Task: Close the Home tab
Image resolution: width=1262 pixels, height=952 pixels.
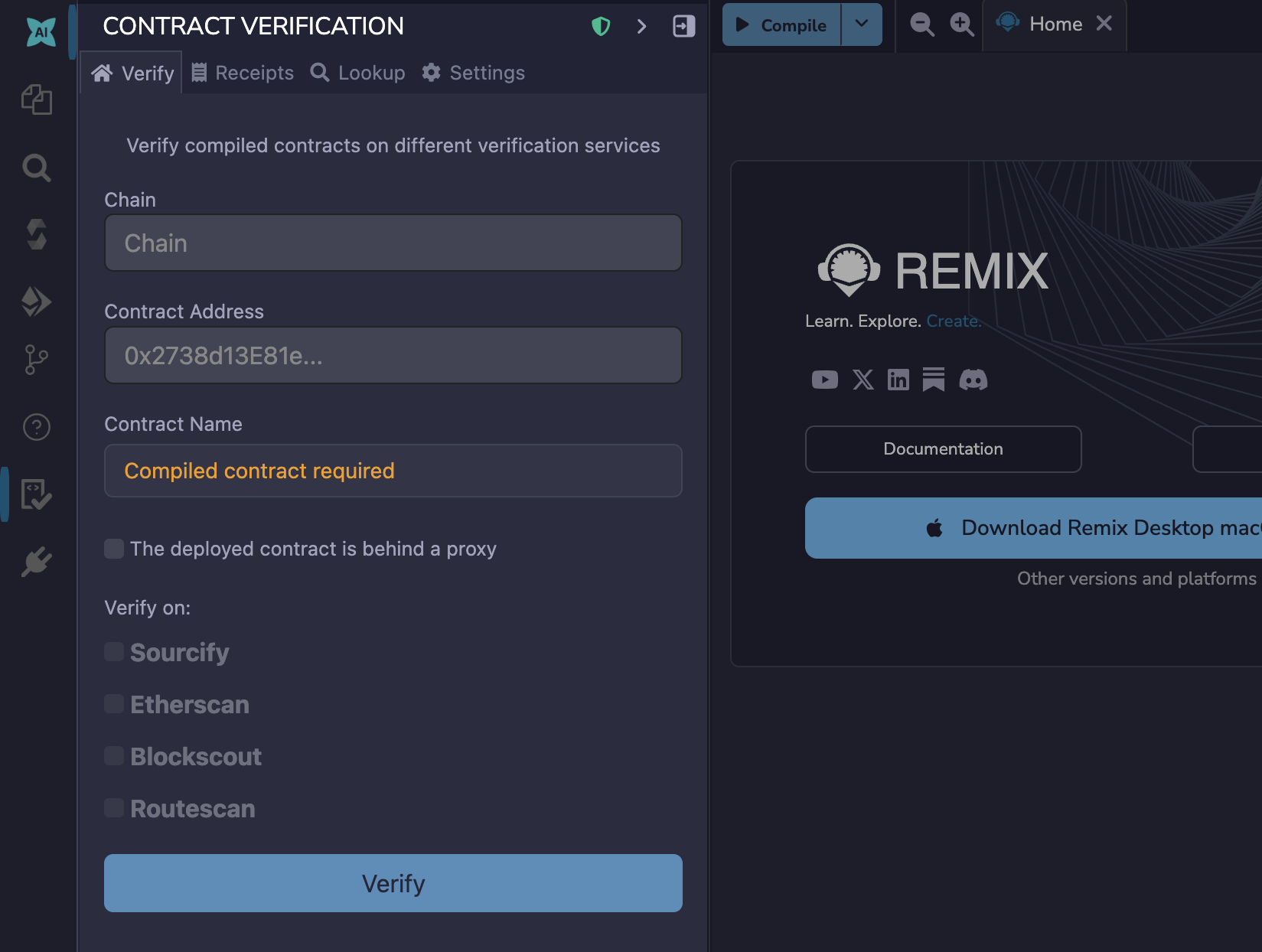Action: point(1104,24)
